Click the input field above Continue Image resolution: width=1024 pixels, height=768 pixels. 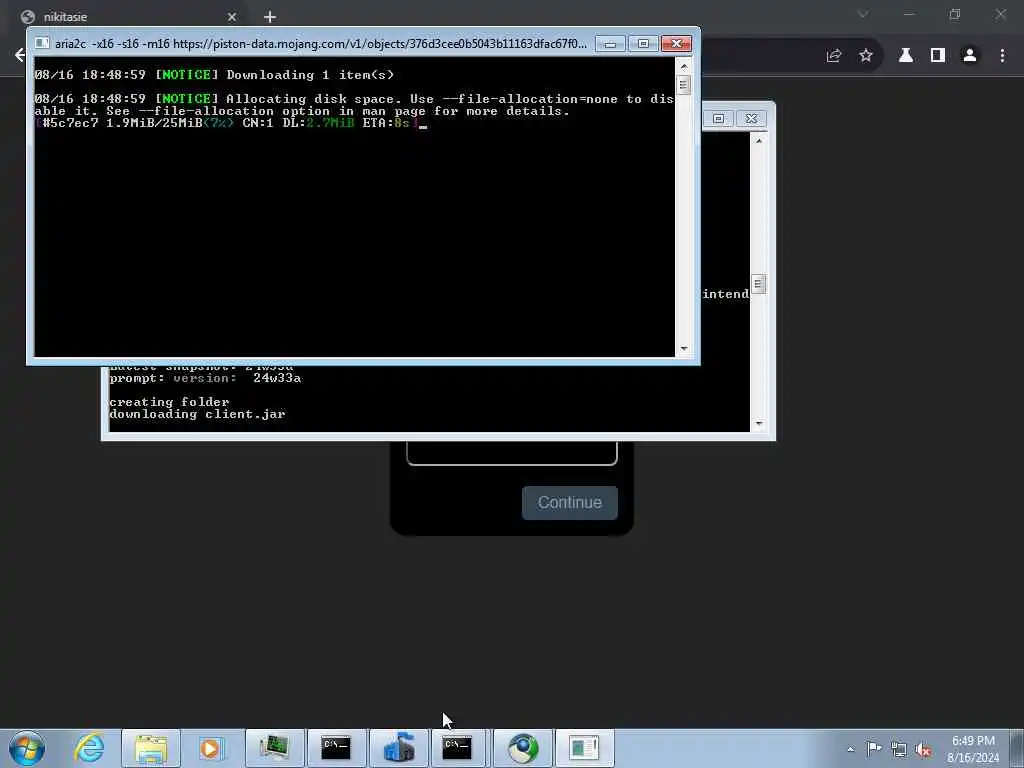pos(512,454)
